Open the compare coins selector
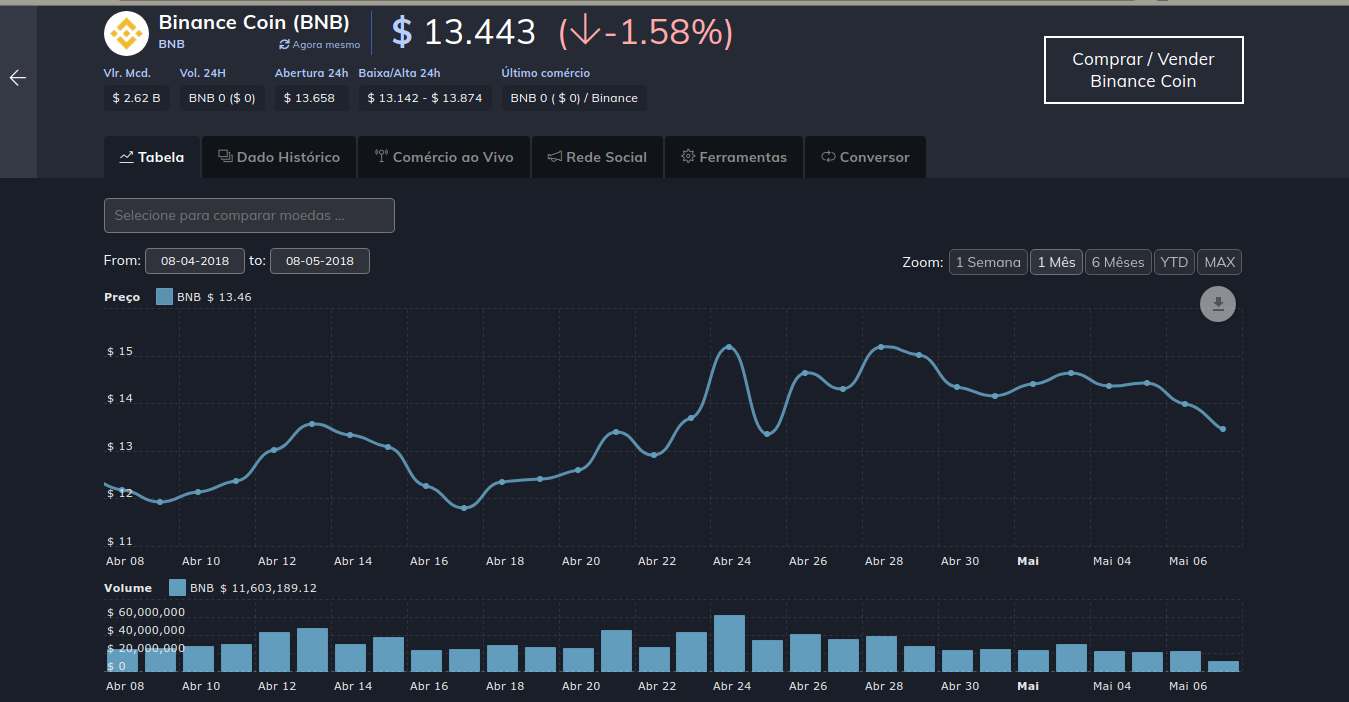This screenshot has width=1349, height=702. pyautogui.click(x=249, y=215)
